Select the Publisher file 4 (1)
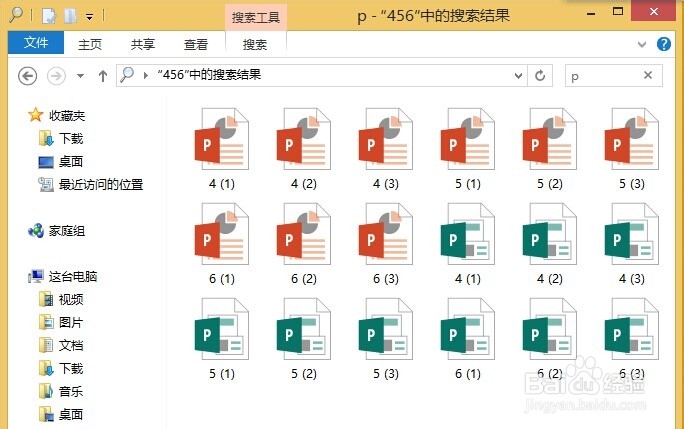 (468, 244)
